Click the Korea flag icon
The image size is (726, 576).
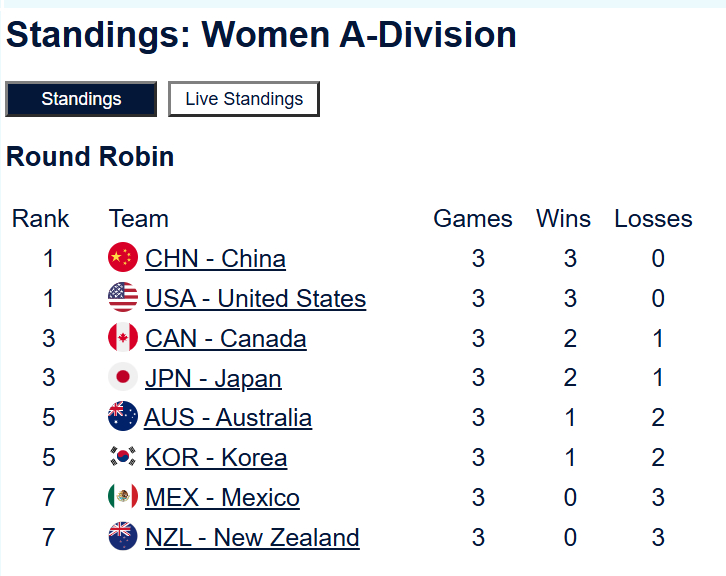click(x=122, y=457)
